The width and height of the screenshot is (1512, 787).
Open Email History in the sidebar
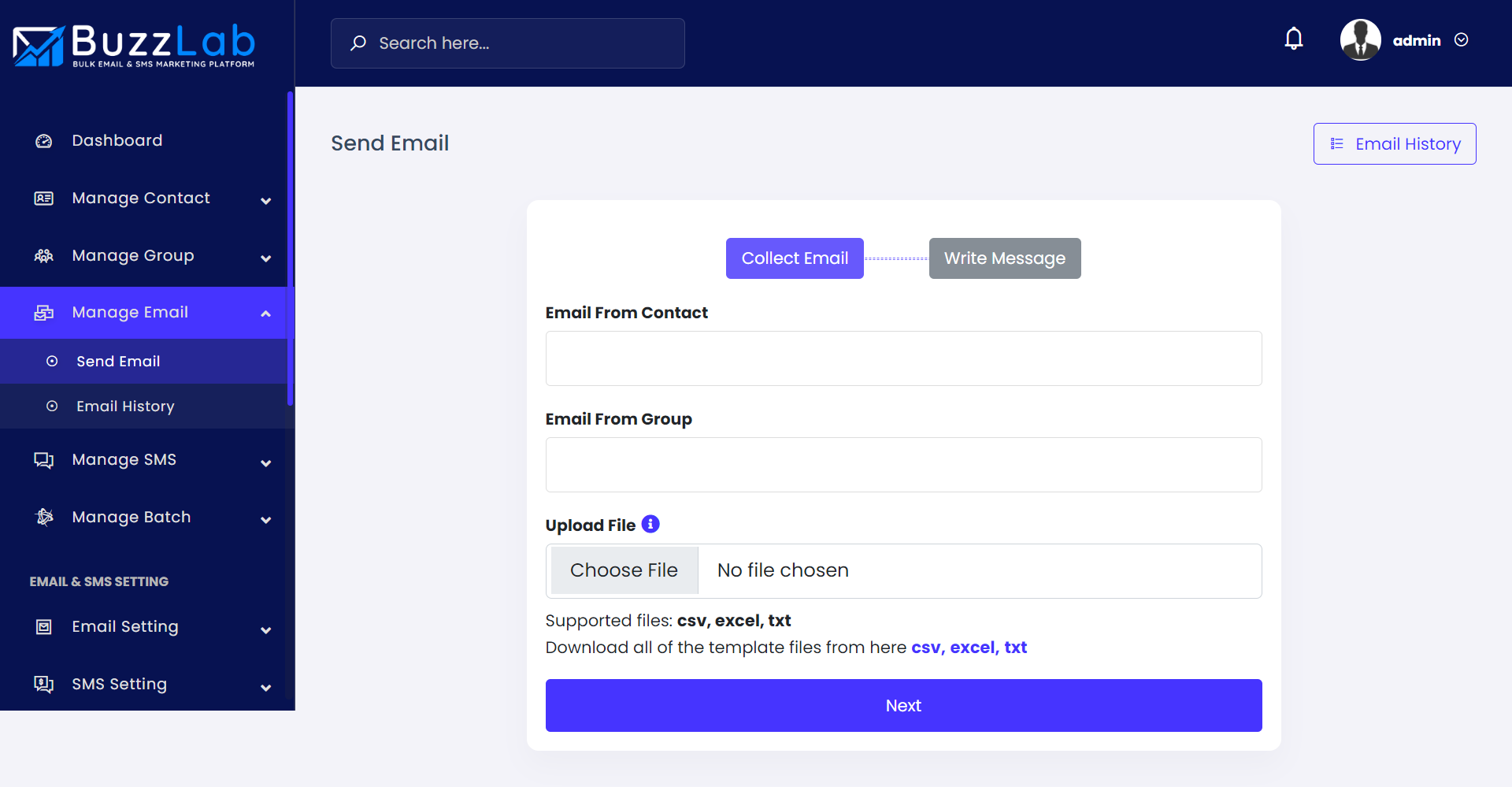125,406
